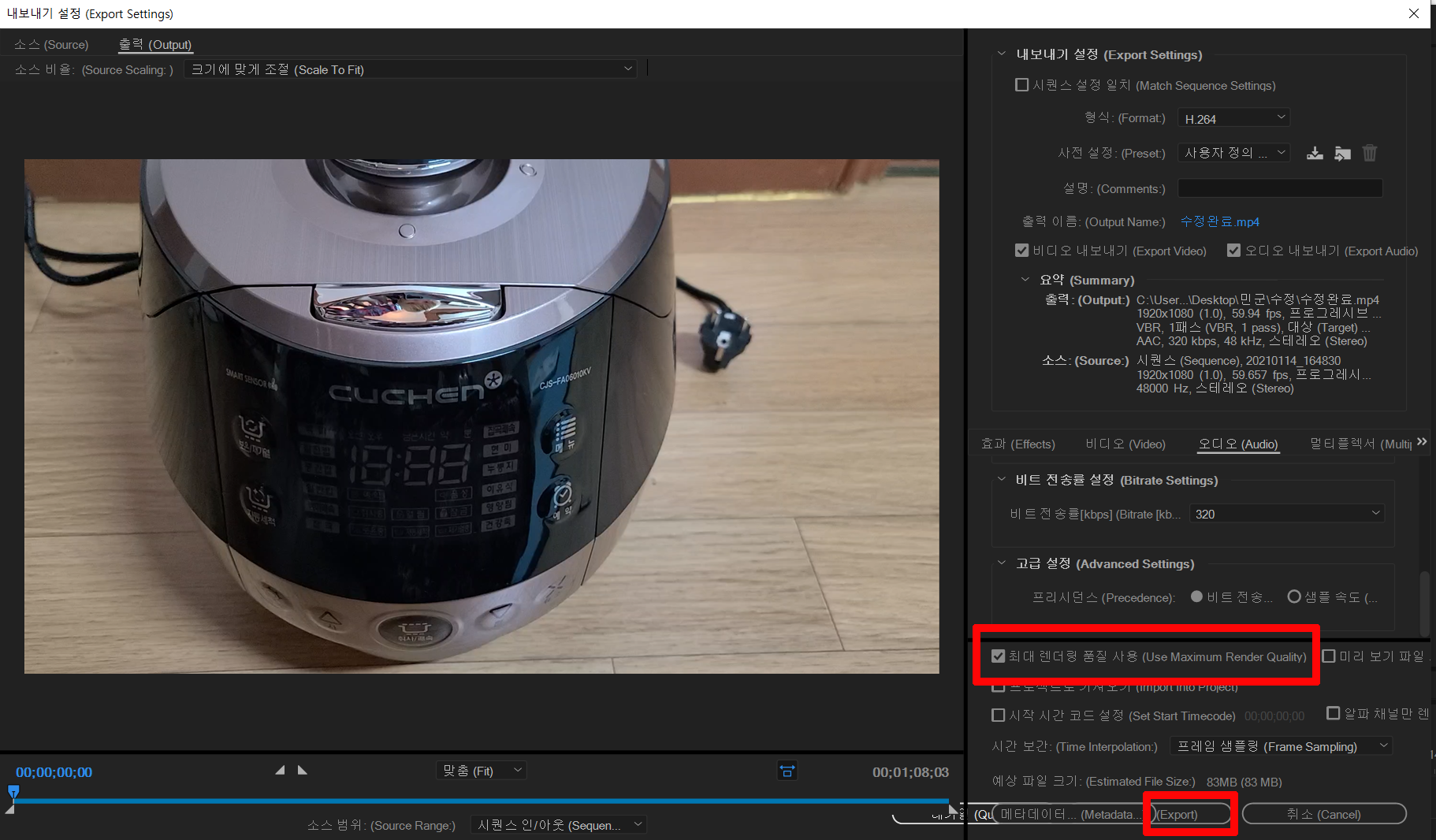Click the duration timecode 00;01;08;03

pos(910,772)
